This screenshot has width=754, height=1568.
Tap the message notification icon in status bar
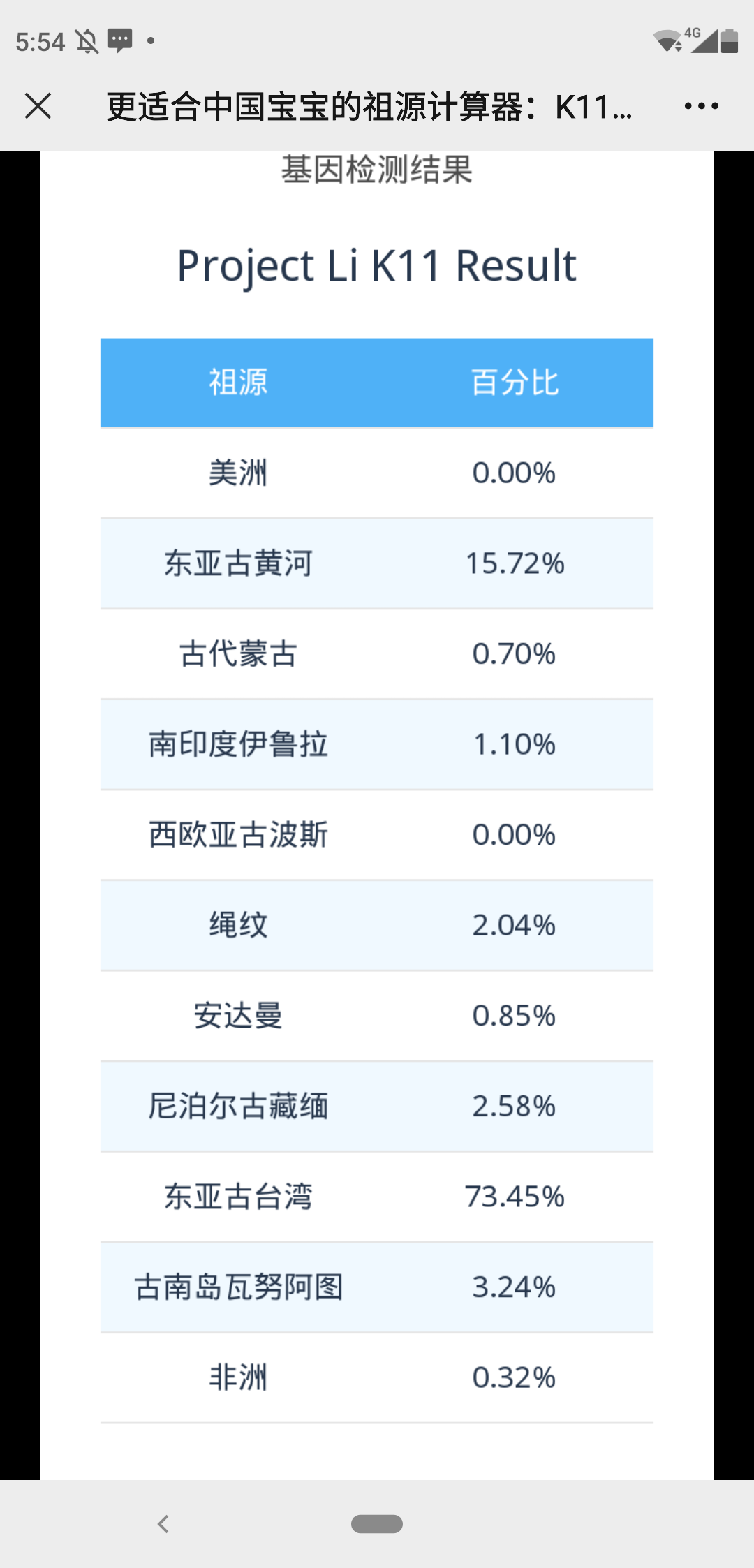point(119,40)
